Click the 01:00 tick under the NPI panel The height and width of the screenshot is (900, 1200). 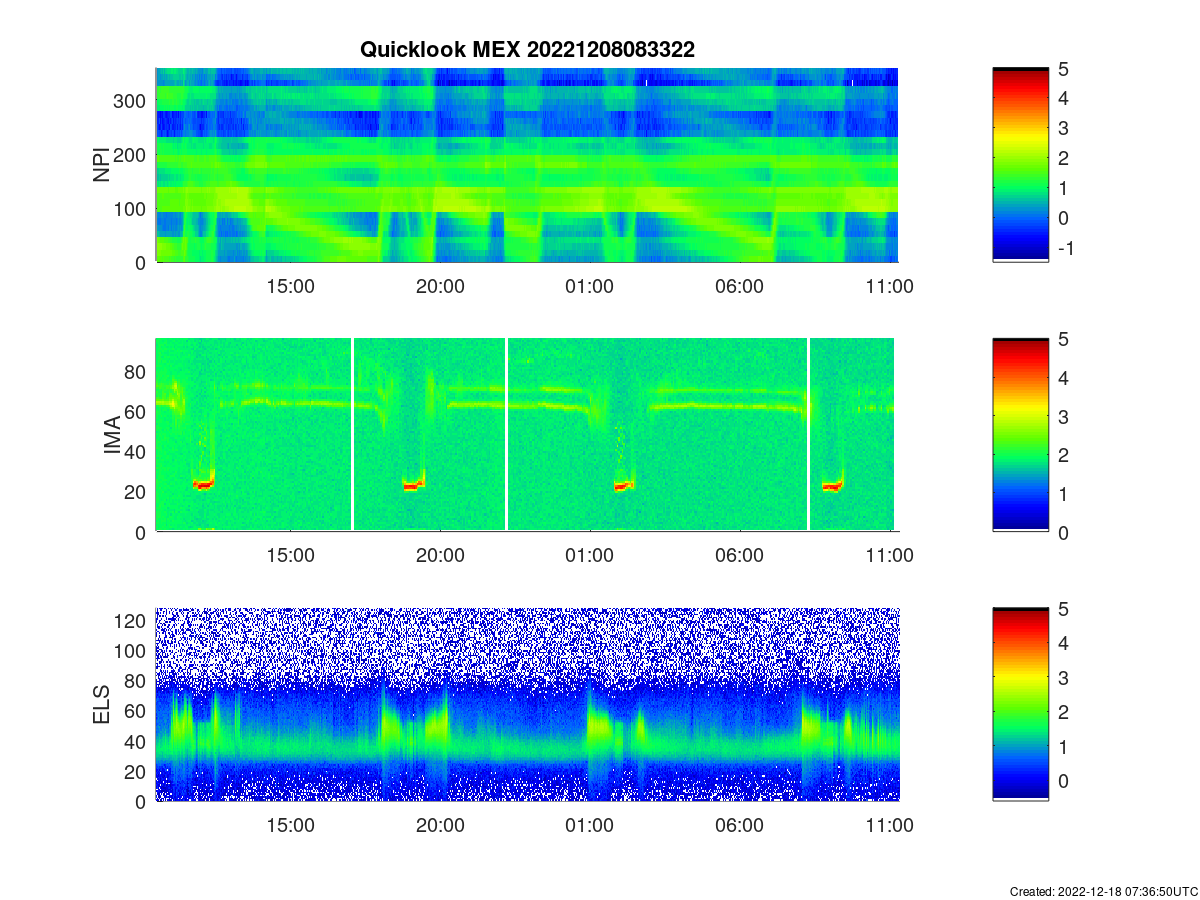(589, 286)
